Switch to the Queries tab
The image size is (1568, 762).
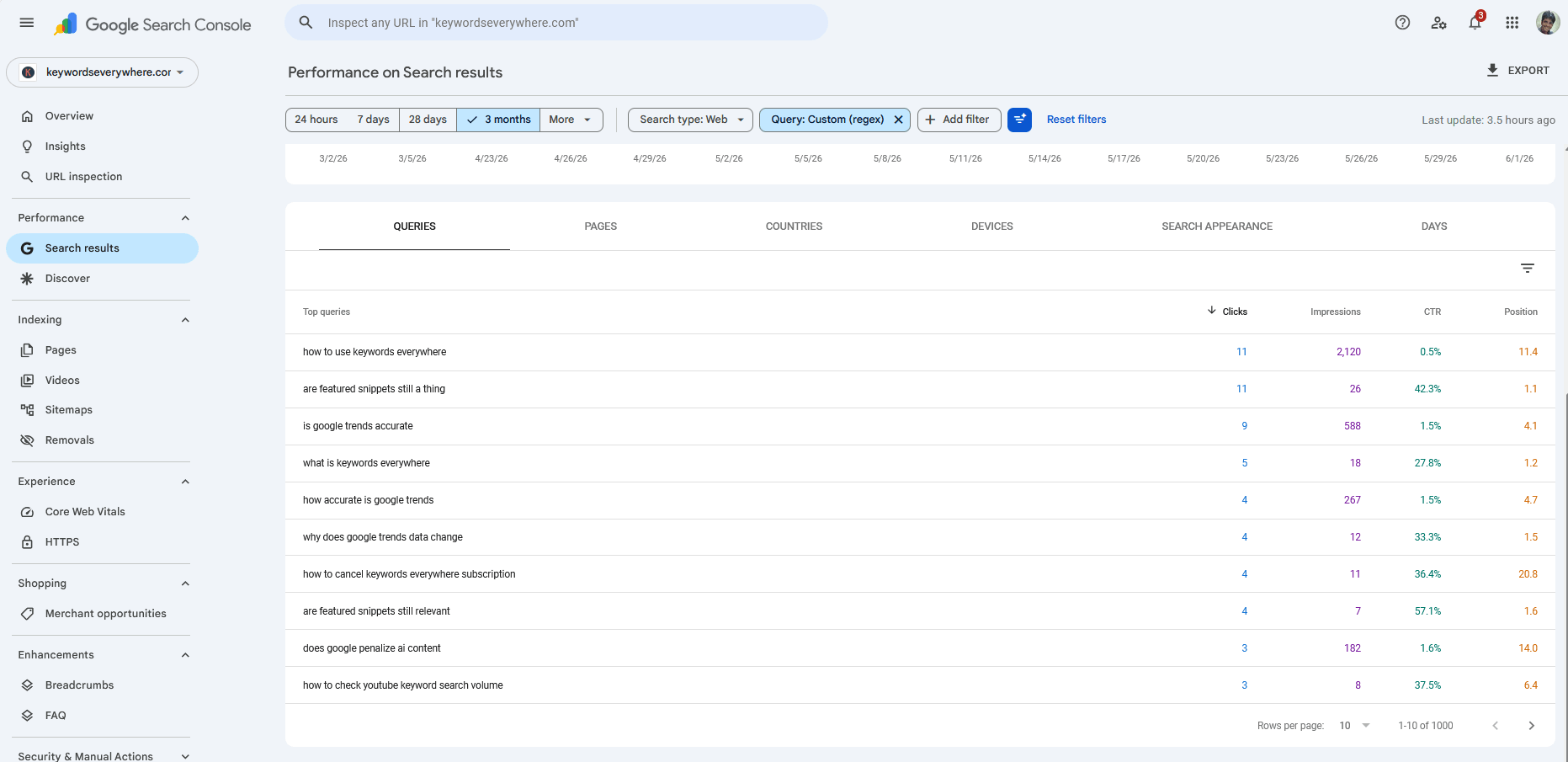[414, 226]
